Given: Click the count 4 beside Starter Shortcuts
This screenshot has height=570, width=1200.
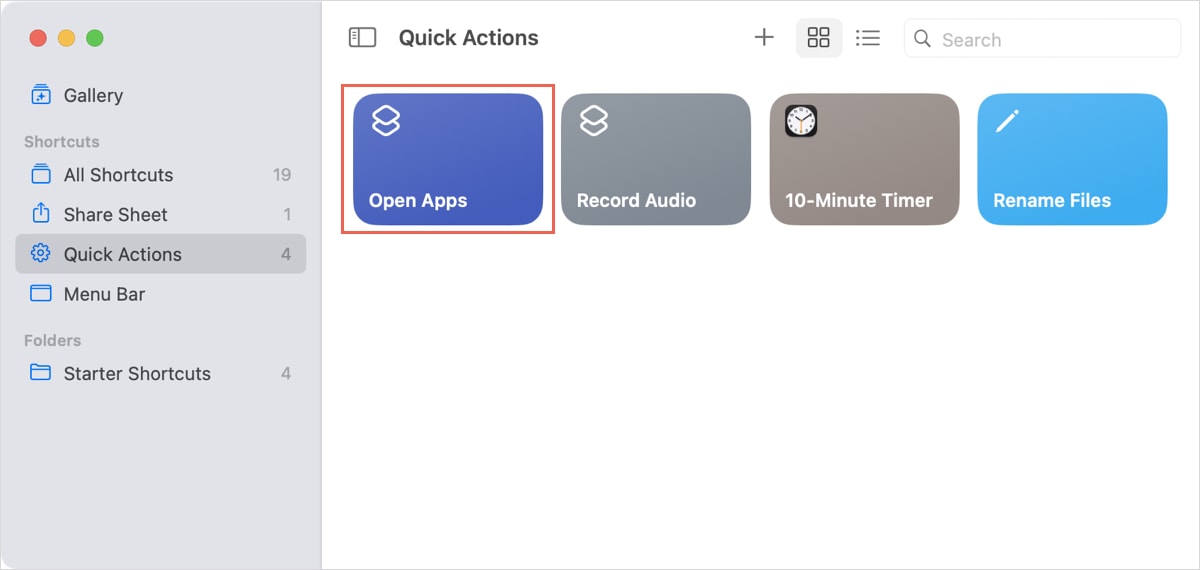Looking at the screenshot, I should pyautogui.click(x=286, y=373).
